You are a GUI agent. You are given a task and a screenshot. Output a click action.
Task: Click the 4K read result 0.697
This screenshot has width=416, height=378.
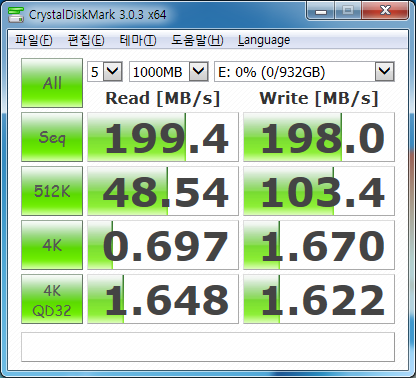pos(163,245)
